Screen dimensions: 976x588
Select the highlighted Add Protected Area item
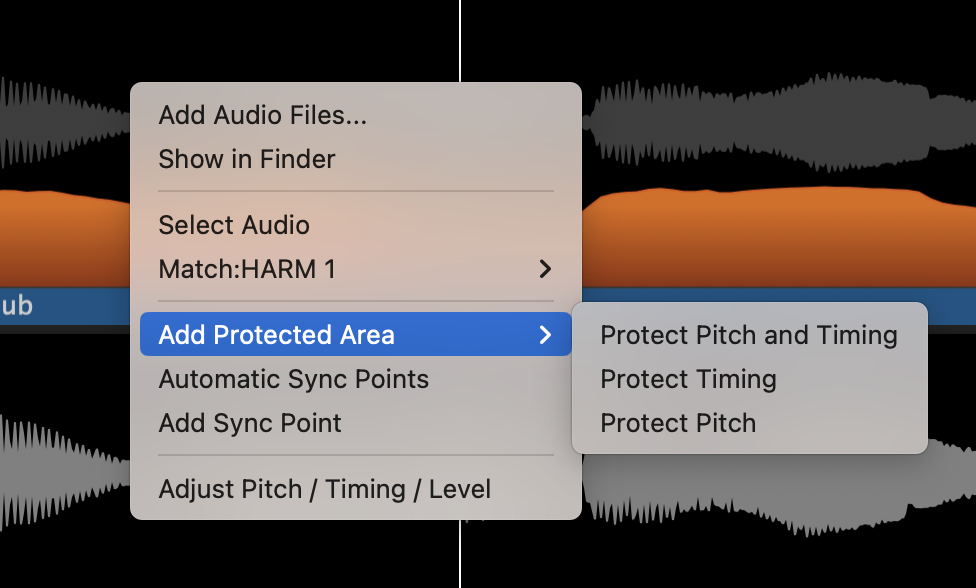point(276,335)
